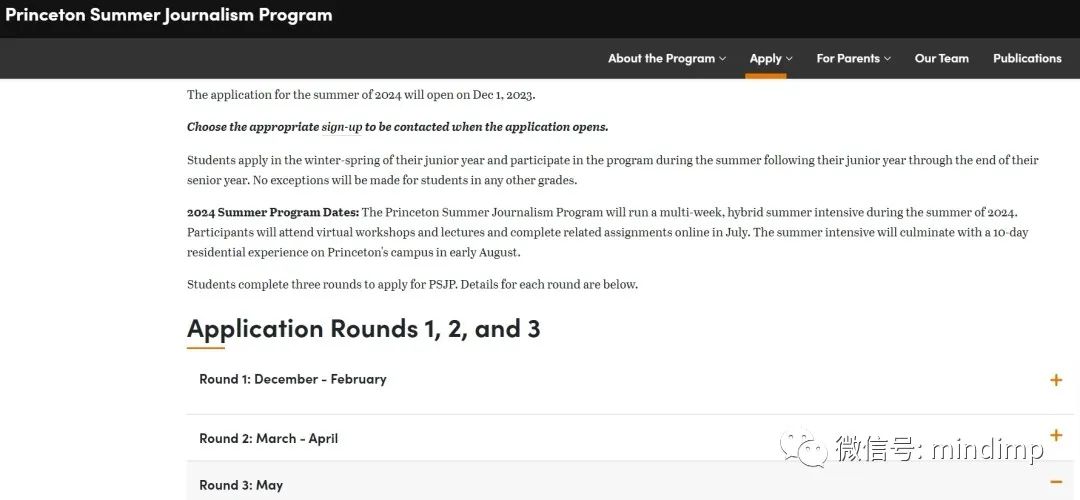Go to Publications page
Image resolution: width=1080 pixels, height=500 pixels.
1027,59
